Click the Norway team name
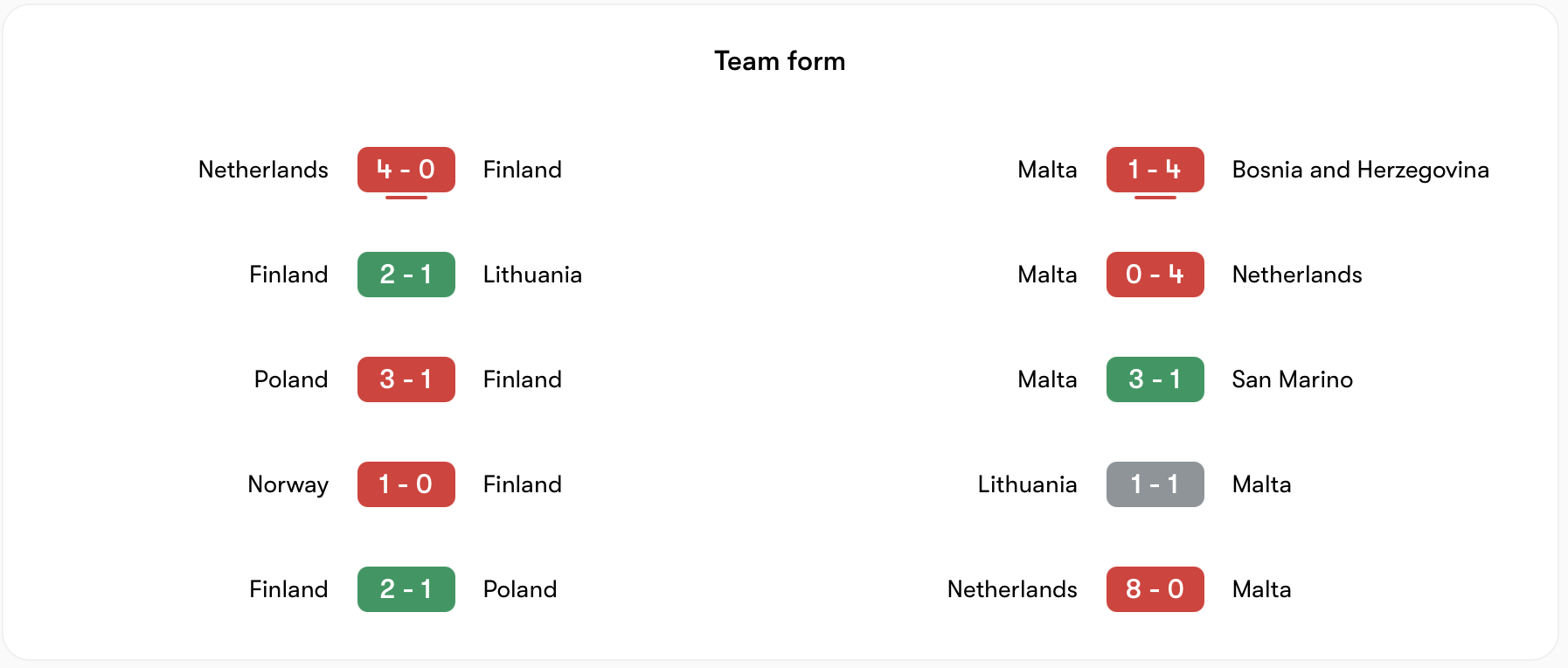1568x668 pixels. (288, 484)
